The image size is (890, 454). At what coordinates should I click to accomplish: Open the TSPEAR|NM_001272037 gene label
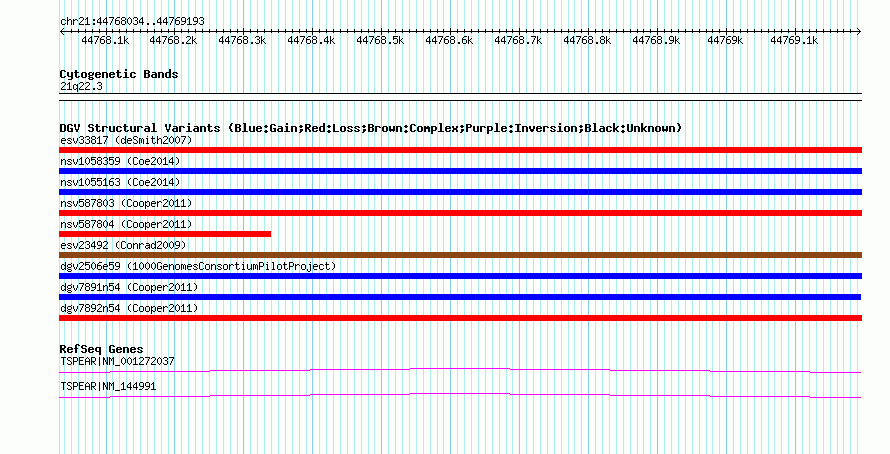(117, 361)
